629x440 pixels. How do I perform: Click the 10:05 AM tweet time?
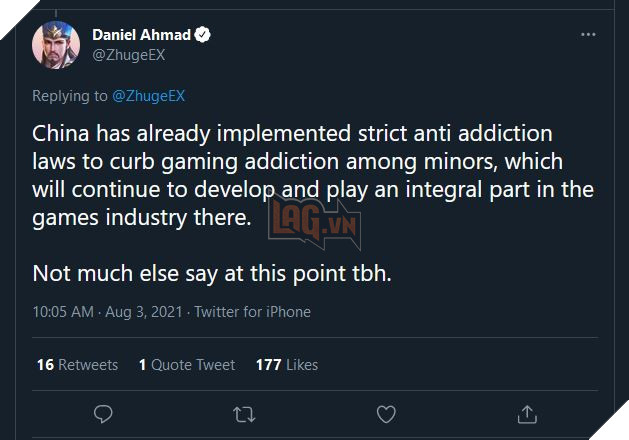[x=66, y=312]
